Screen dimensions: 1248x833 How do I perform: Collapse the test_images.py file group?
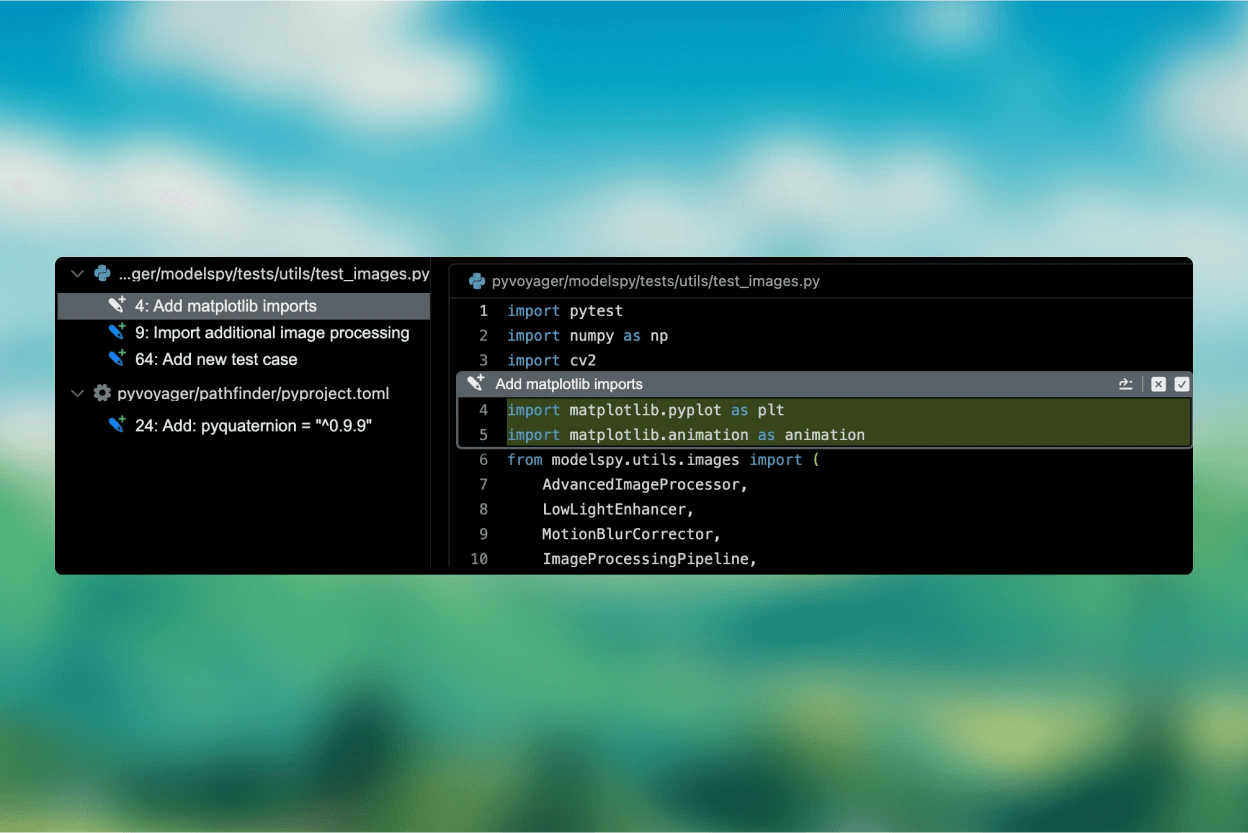(77, 273)
